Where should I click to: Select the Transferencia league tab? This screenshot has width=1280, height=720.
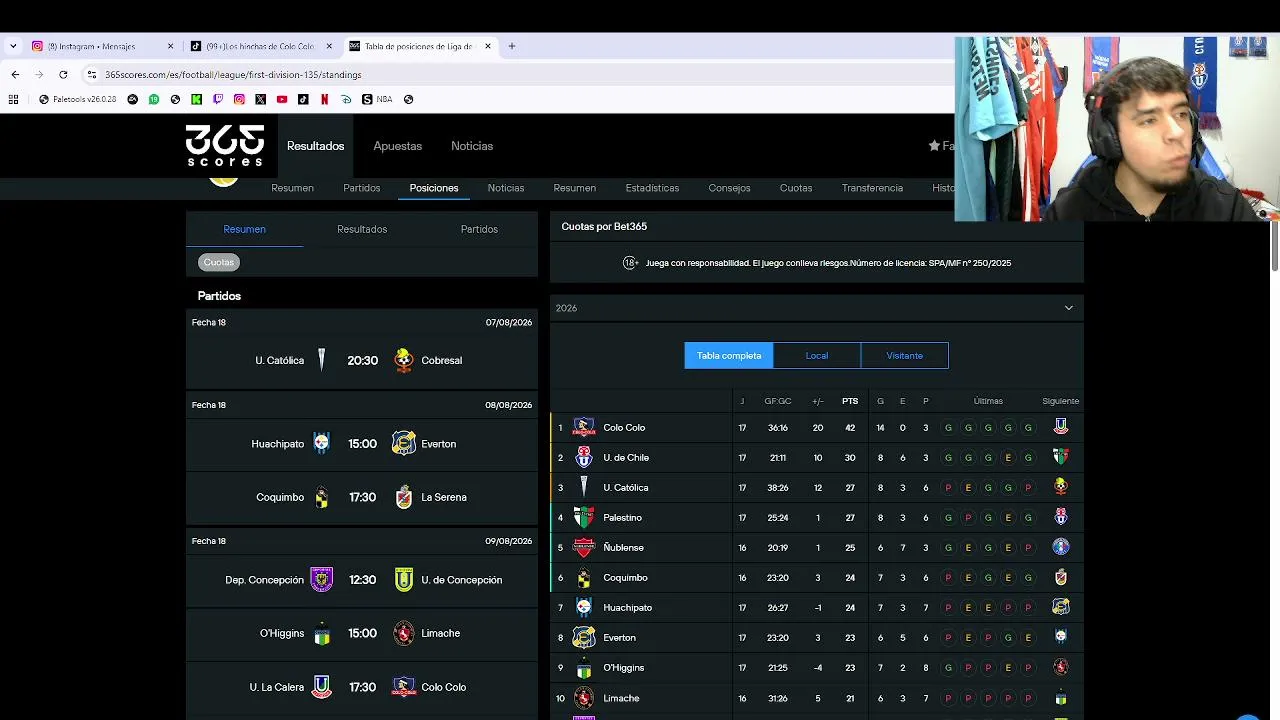pyautogui.click(x=872, y=188)
